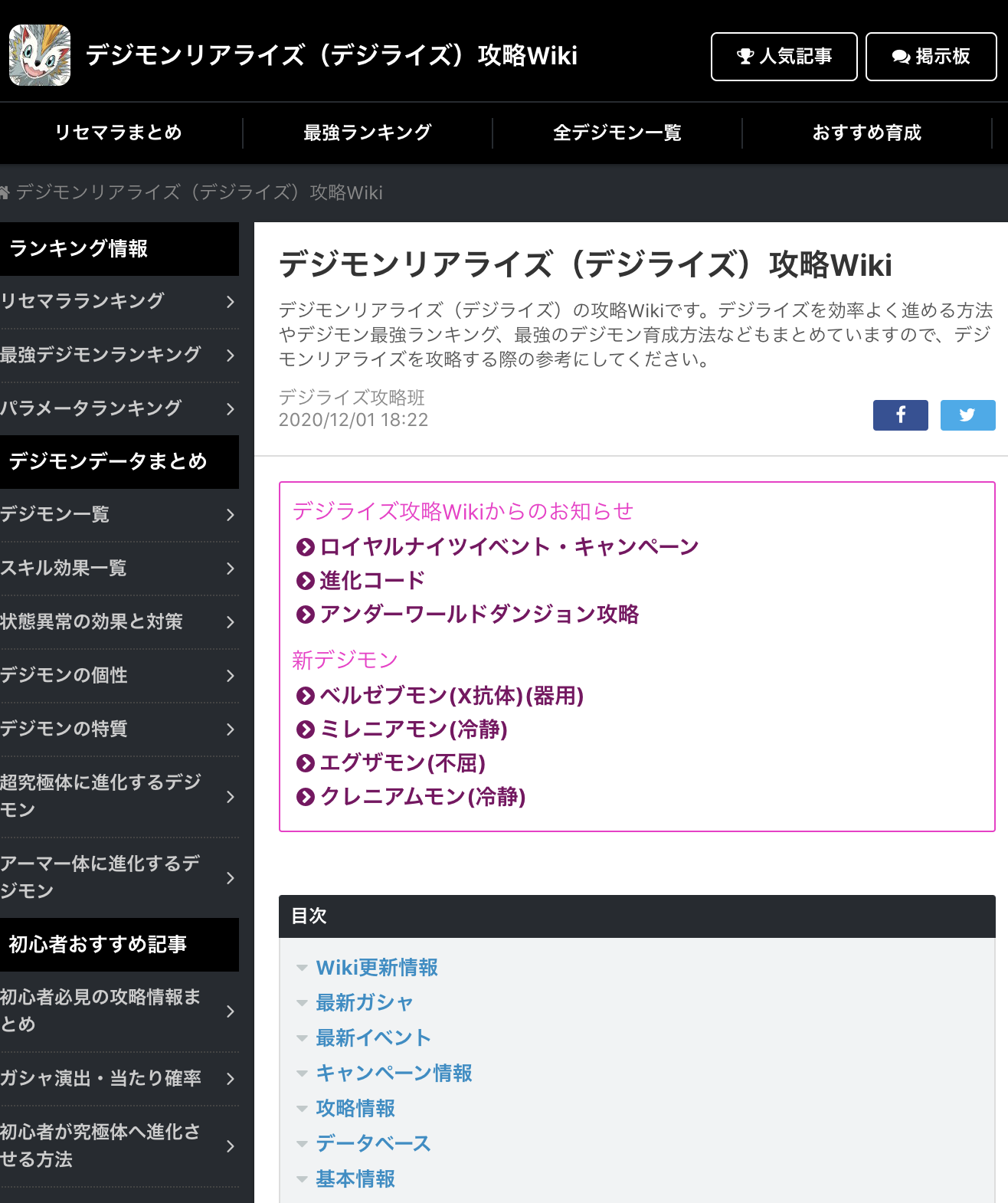The width and height of the screenshot is (1008, 1203).
Task: Jump to 攻略情報 in table of contents
Action: 355,1109
